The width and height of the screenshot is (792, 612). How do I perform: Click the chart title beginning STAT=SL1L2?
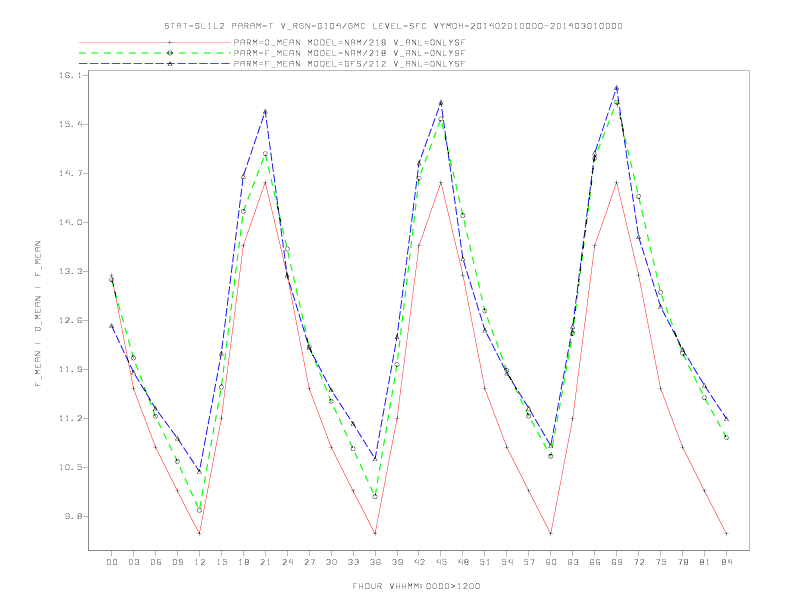(393, 26)
